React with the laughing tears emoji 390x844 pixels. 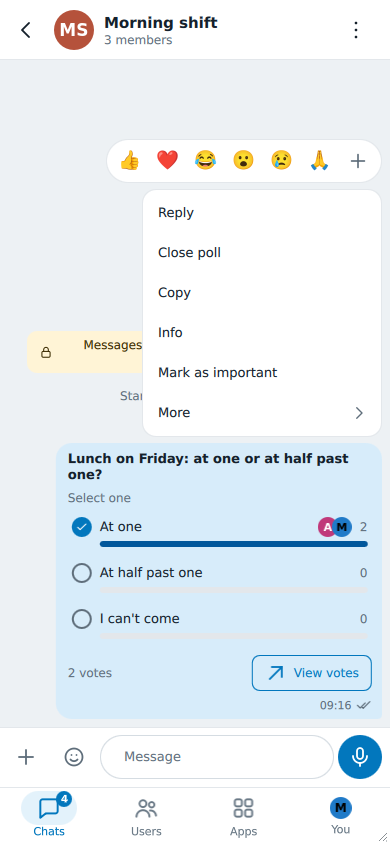[205, 160]
